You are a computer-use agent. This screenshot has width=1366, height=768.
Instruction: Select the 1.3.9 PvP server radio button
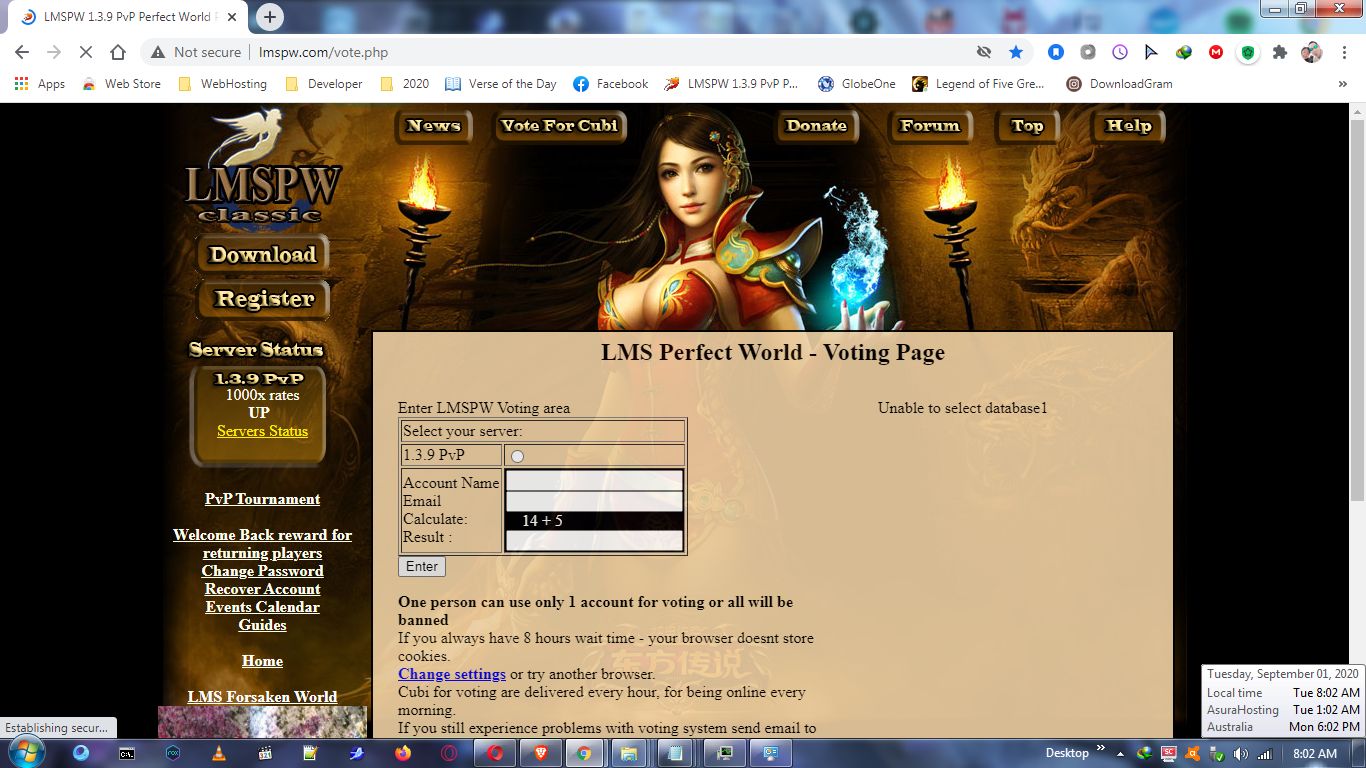tap(517, 456)
